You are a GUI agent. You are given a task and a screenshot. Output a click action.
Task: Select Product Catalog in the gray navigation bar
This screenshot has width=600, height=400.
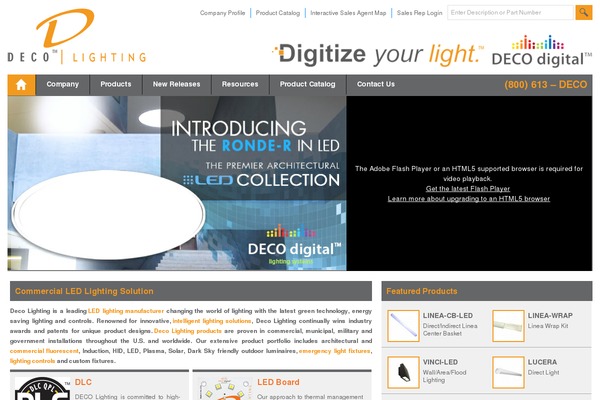(x=308, y=84)
